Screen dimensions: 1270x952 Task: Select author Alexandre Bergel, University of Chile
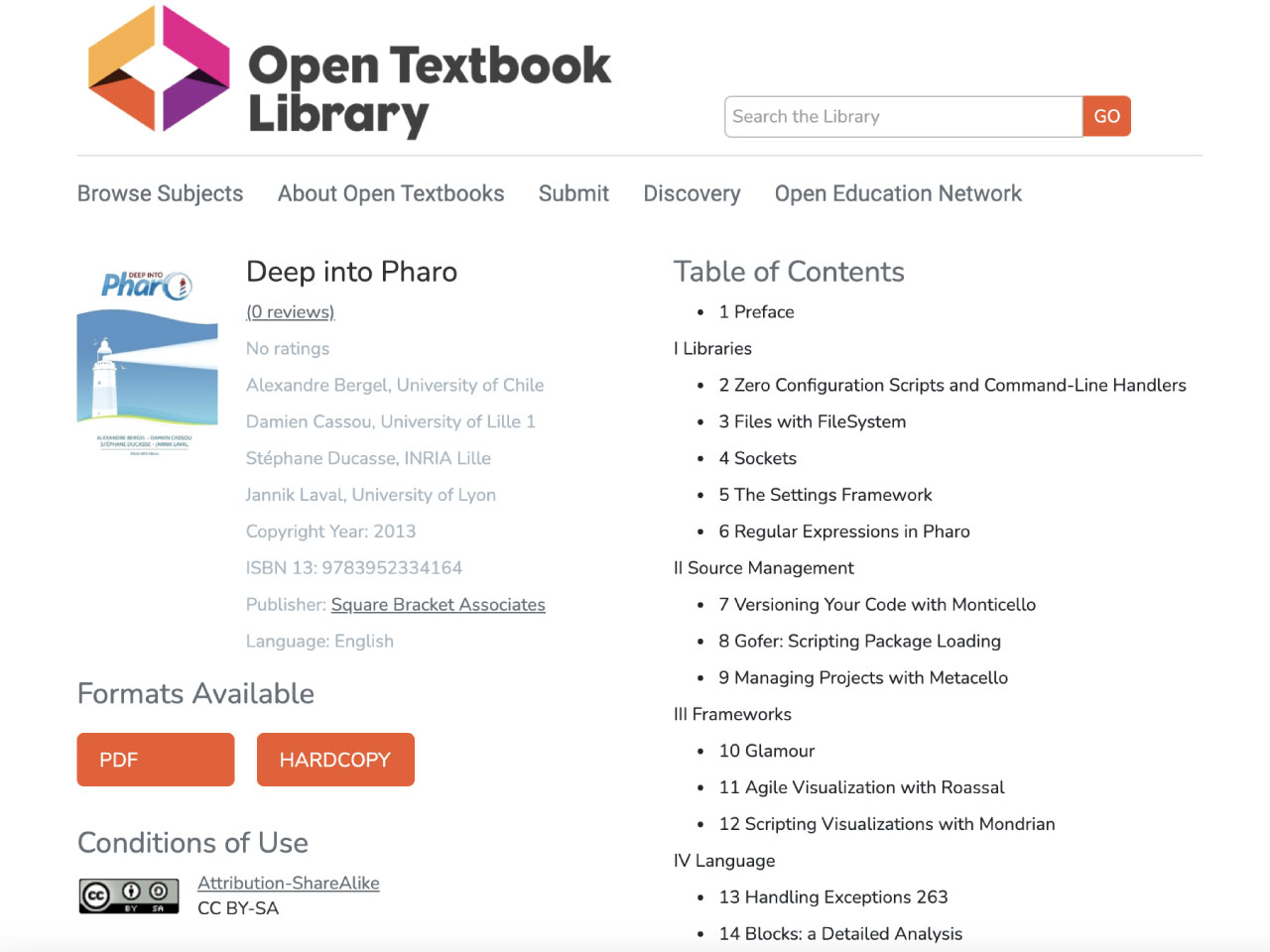pyautogui.click(x=395, y=385)
